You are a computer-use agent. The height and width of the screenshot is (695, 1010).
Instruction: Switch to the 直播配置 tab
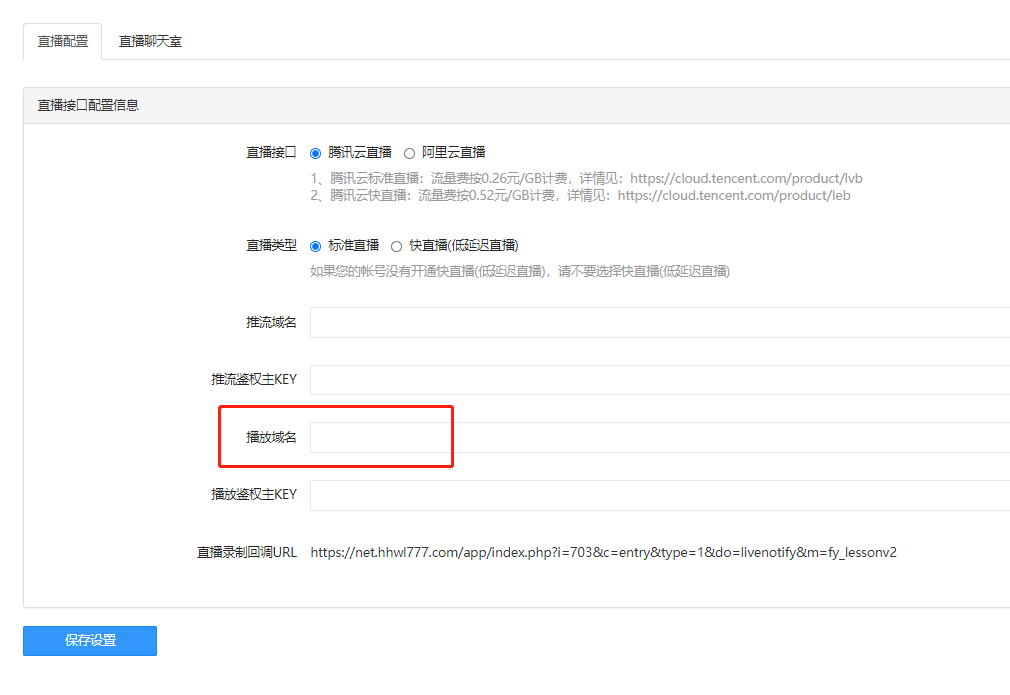tap(62, 41)
